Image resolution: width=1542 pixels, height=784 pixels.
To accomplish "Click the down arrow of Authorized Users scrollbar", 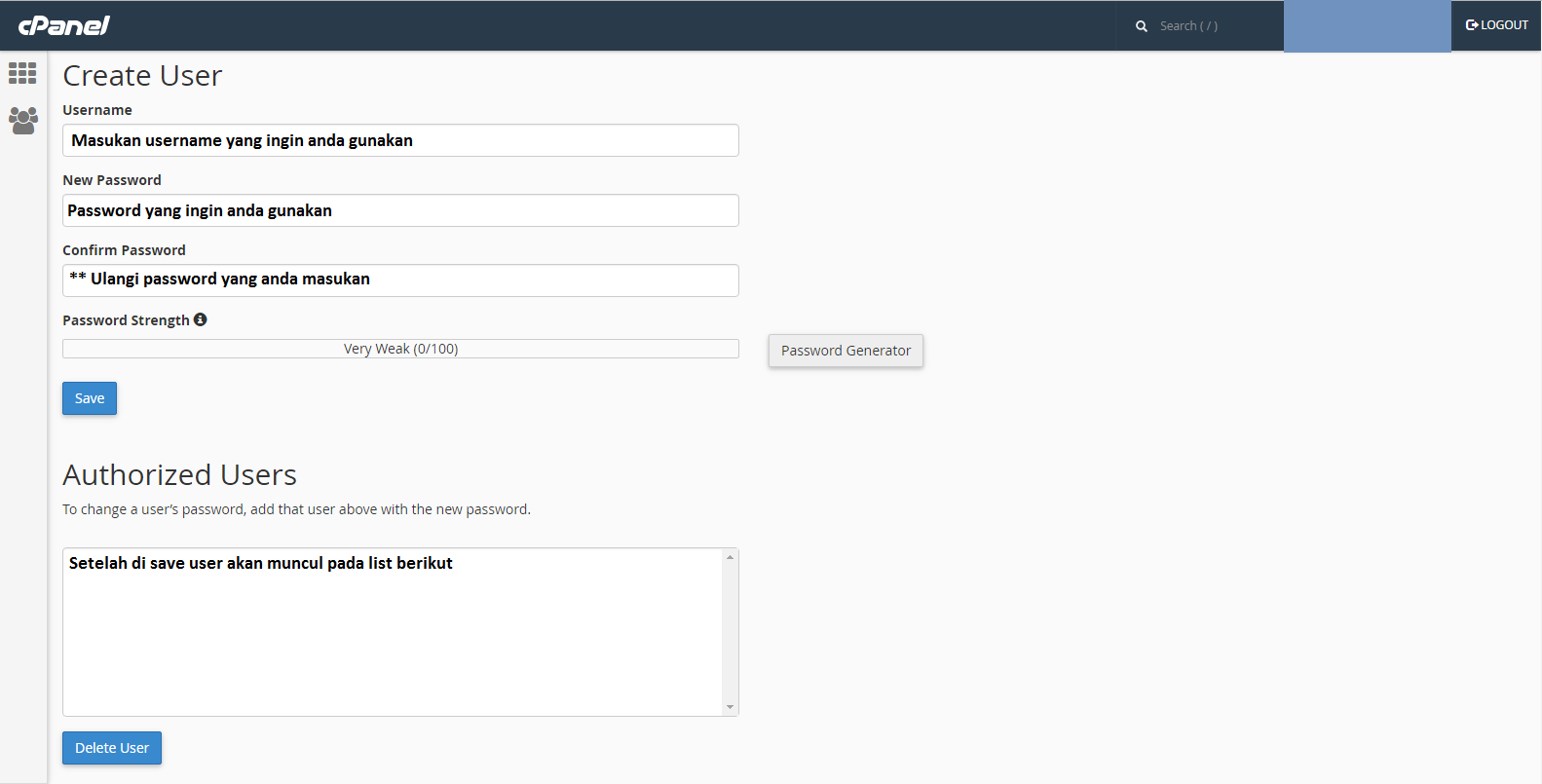I will tap(730, 707).
